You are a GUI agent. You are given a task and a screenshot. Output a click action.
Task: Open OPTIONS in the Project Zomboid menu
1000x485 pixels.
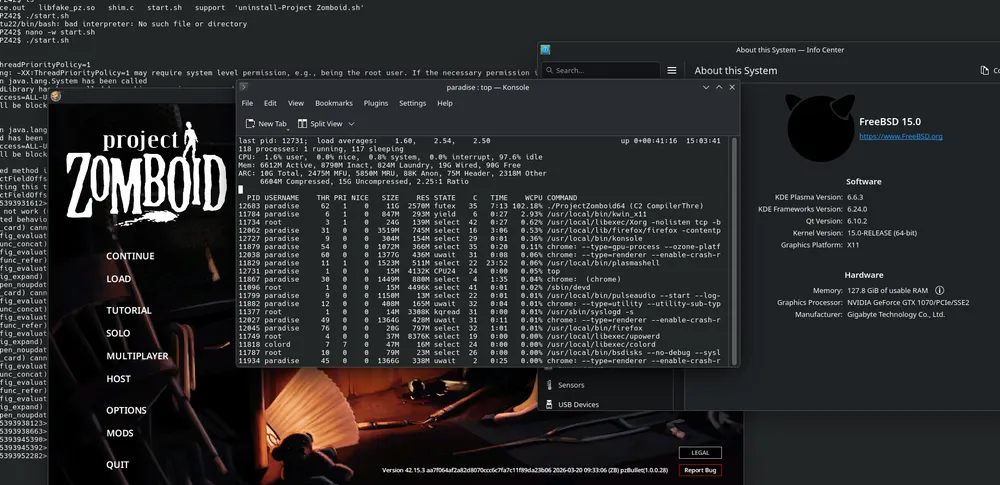(126, 410)
